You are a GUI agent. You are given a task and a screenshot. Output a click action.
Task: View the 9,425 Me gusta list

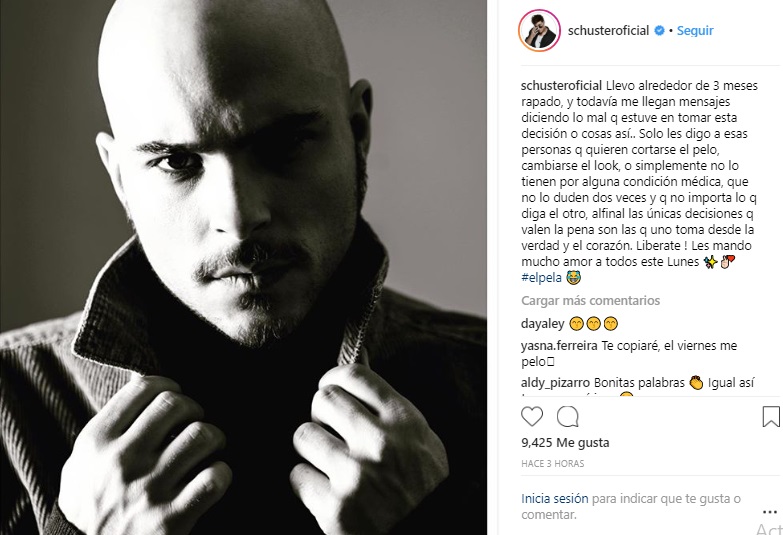tap(565, 443)
